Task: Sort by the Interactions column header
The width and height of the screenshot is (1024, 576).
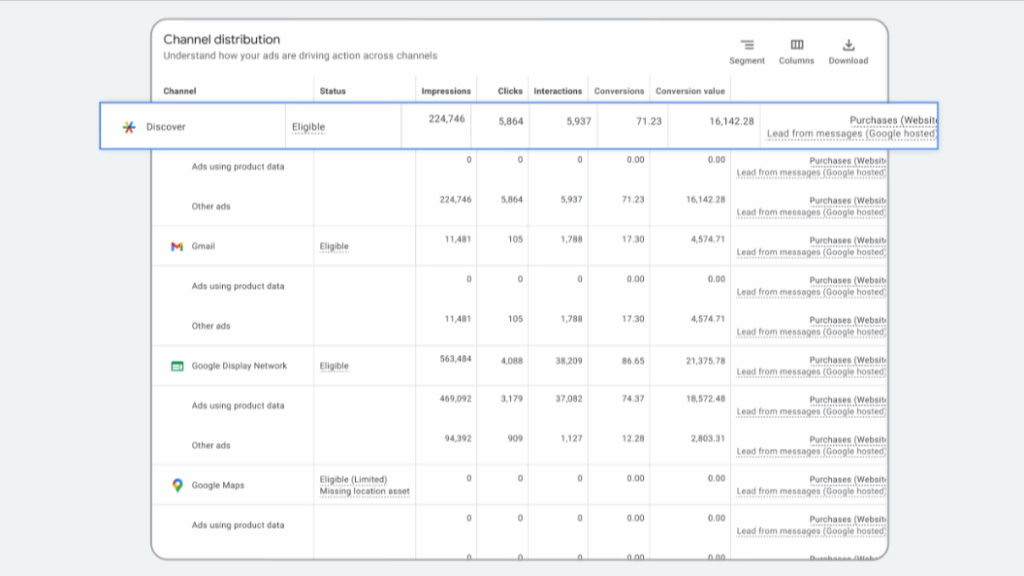Action: pyautogui.click(x=558, y=91)
